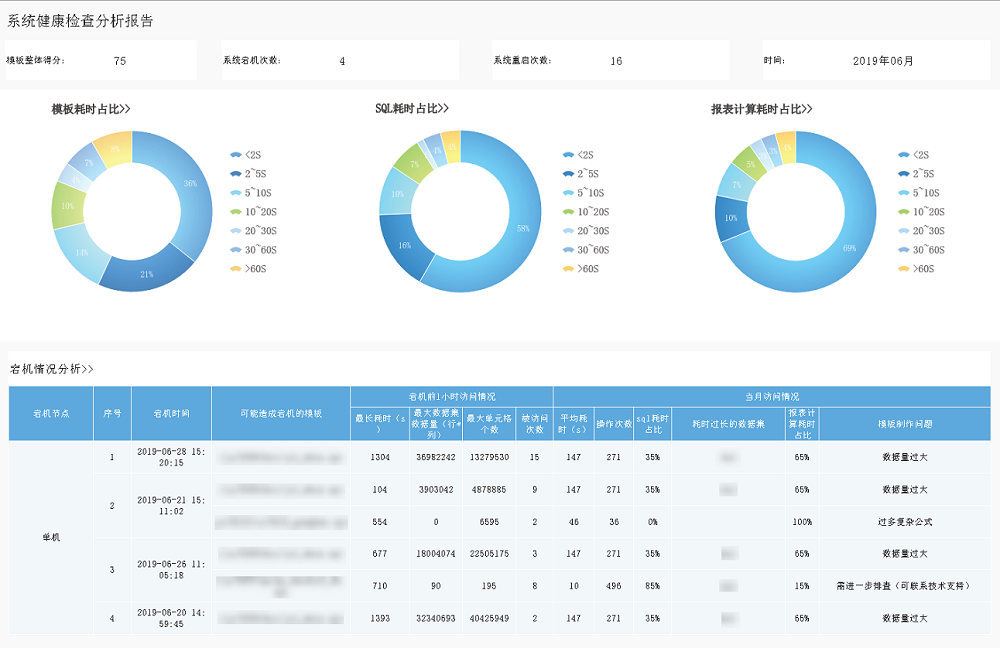This screenshot has height=648, width=1000.
Task: Click the 1304 longest-time cell
Action: pyautogui.click(x=380, y=457)
